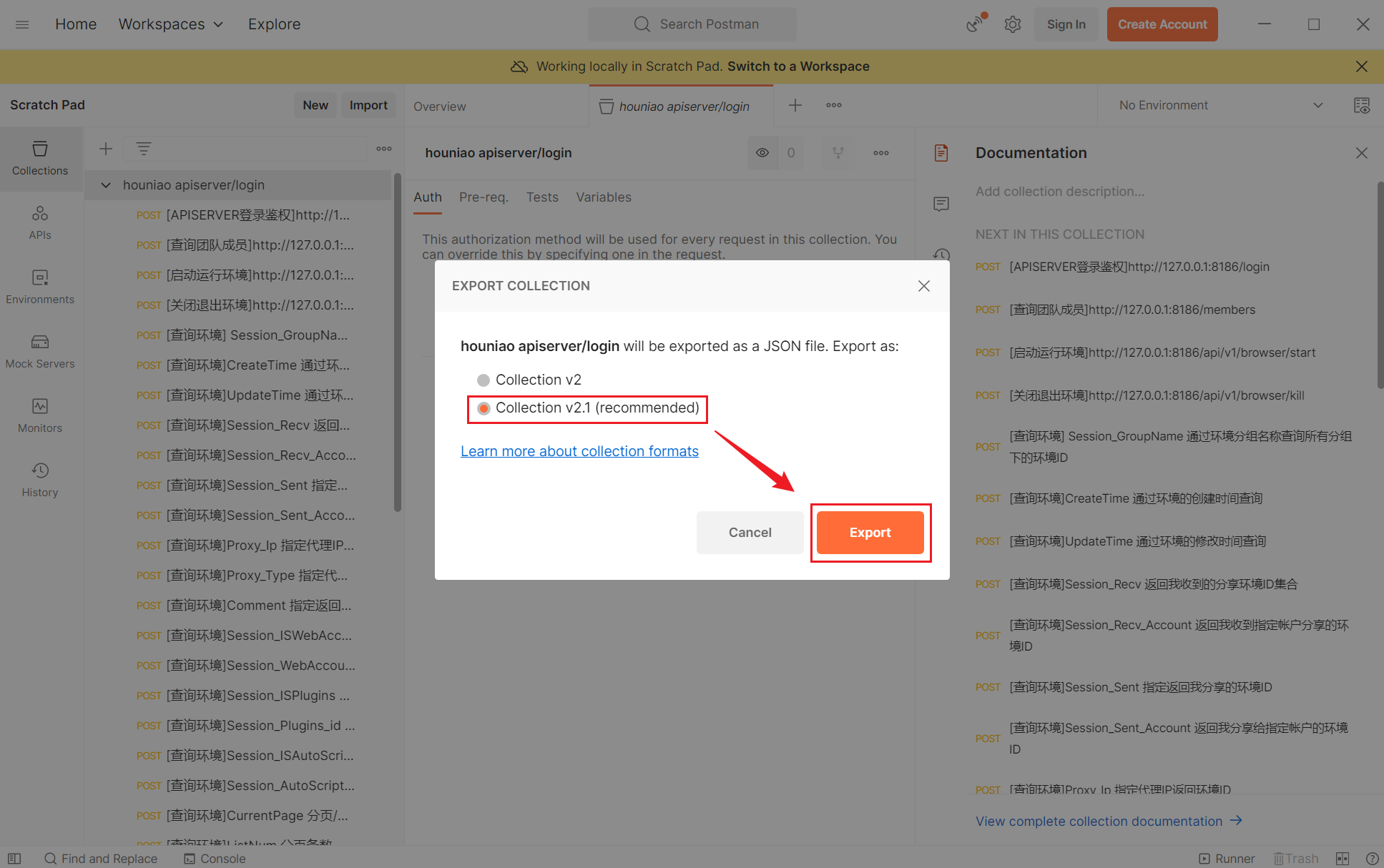Open the collections panel three-dot options

[x=384, y=149]
